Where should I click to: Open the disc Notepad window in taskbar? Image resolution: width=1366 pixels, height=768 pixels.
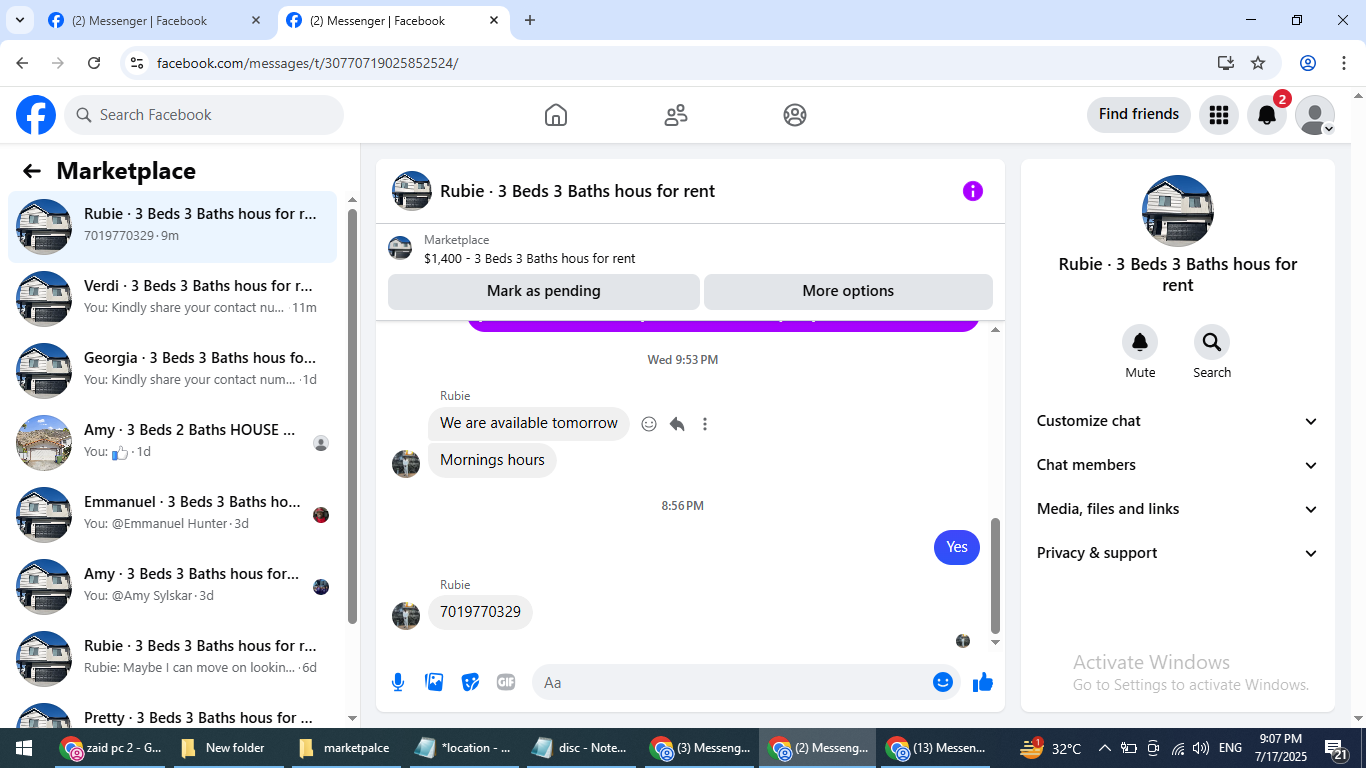tap(580, 748)
